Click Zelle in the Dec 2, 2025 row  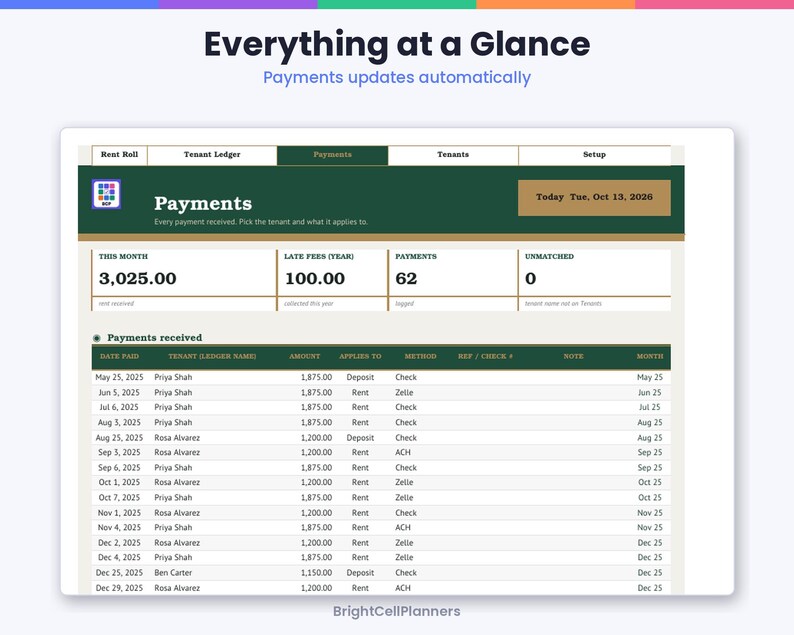(404, 542)
